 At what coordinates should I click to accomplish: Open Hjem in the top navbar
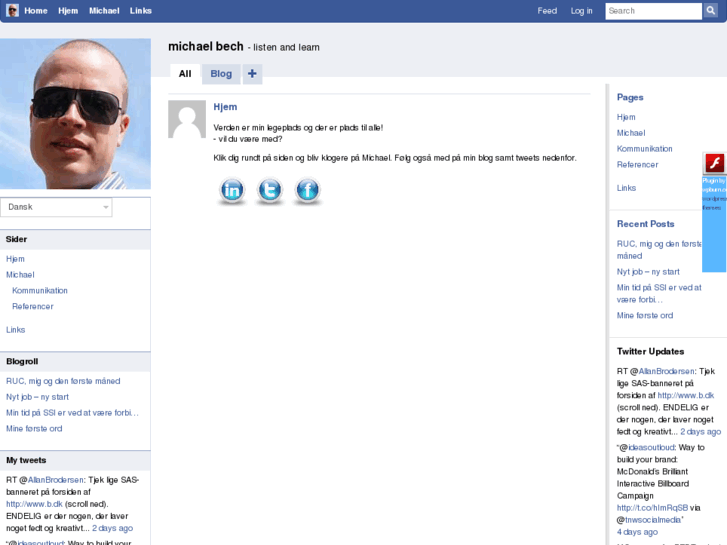[68, 11]
